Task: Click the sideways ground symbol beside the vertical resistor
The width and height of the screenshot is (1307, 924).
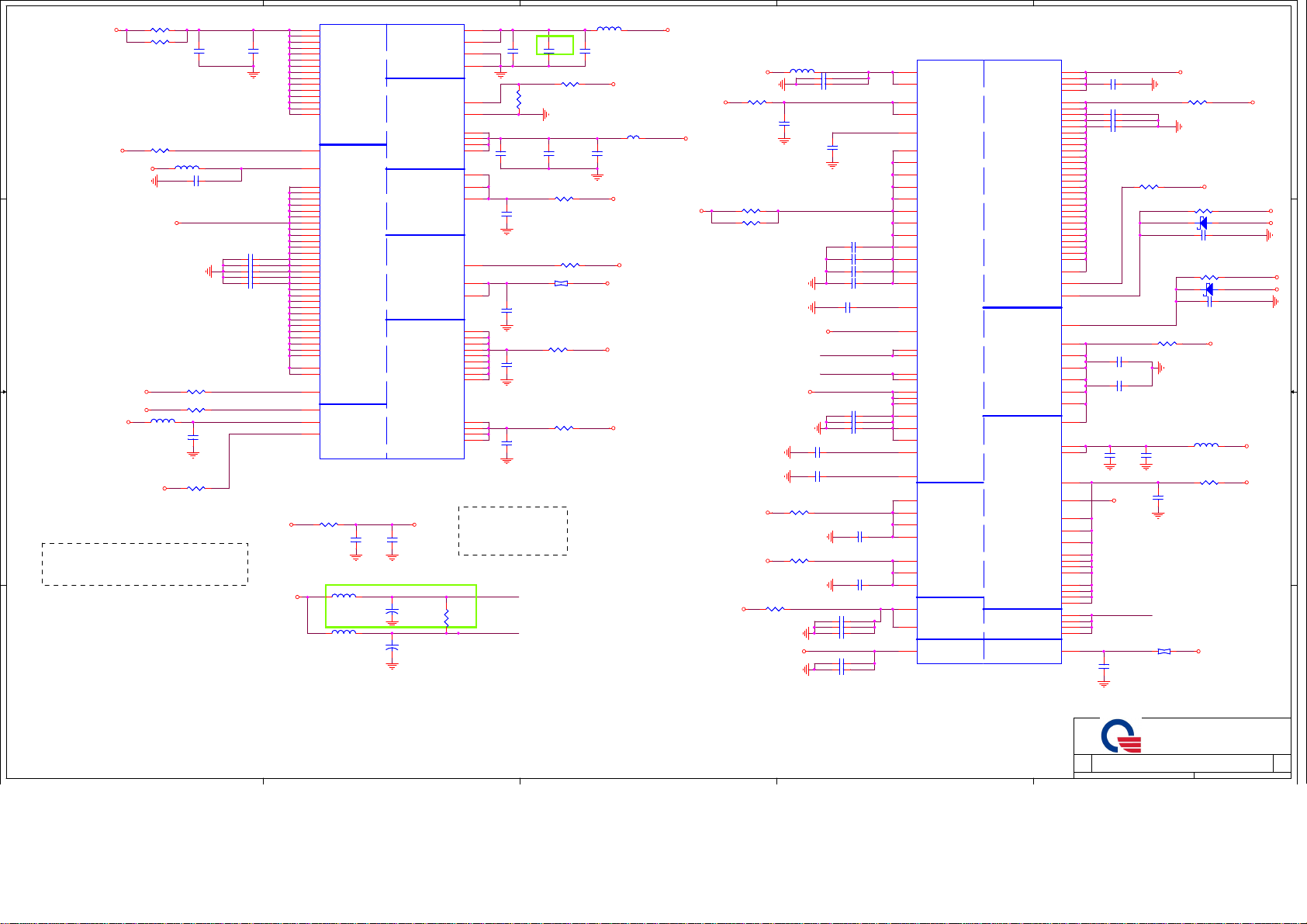Action: [x=546, y=114]
